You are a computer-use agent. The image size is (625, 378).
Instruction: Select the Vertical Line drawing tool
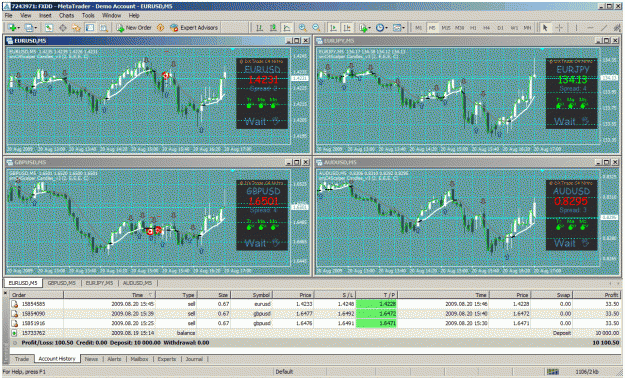(576, 28)
